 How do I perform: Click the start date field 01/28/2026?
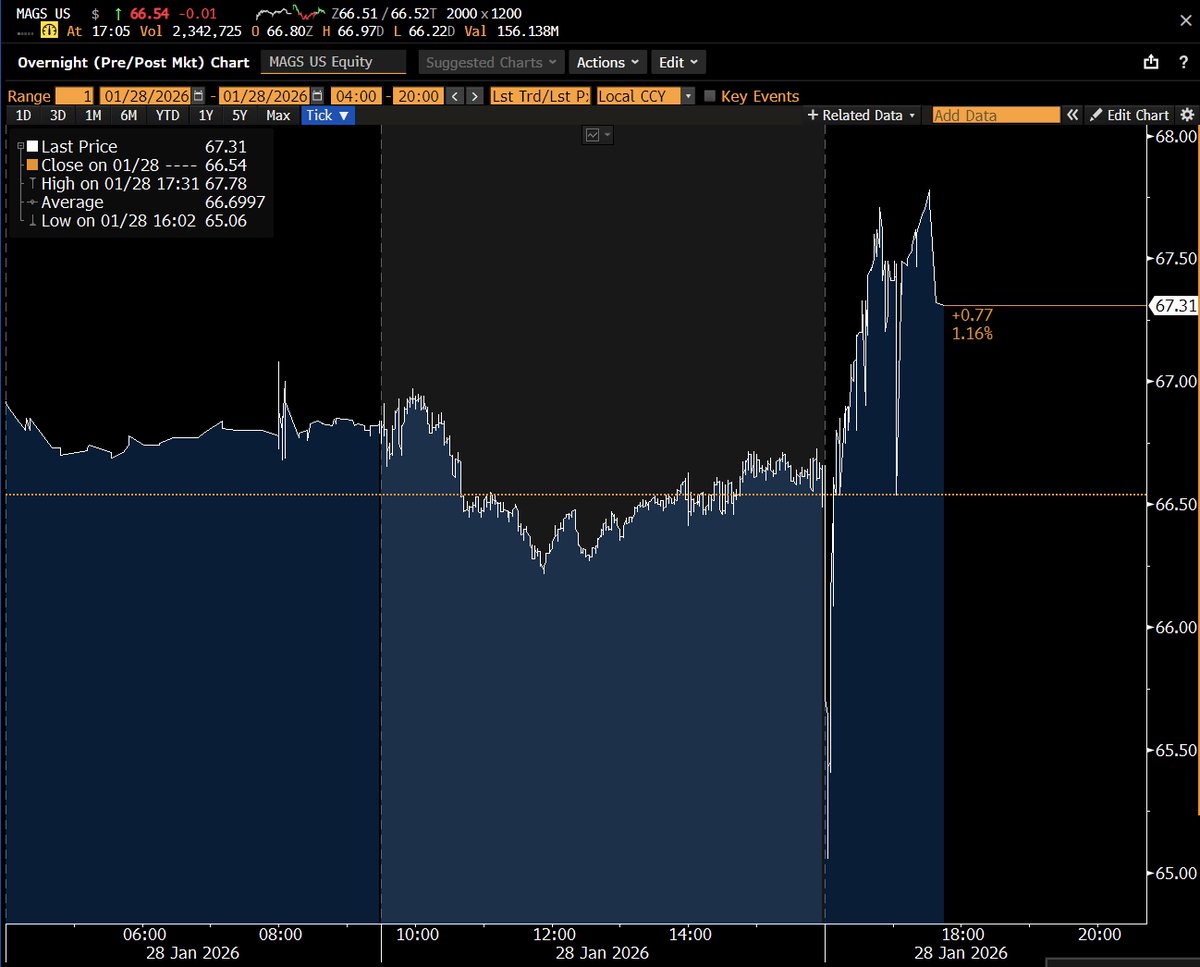[146, 96]
